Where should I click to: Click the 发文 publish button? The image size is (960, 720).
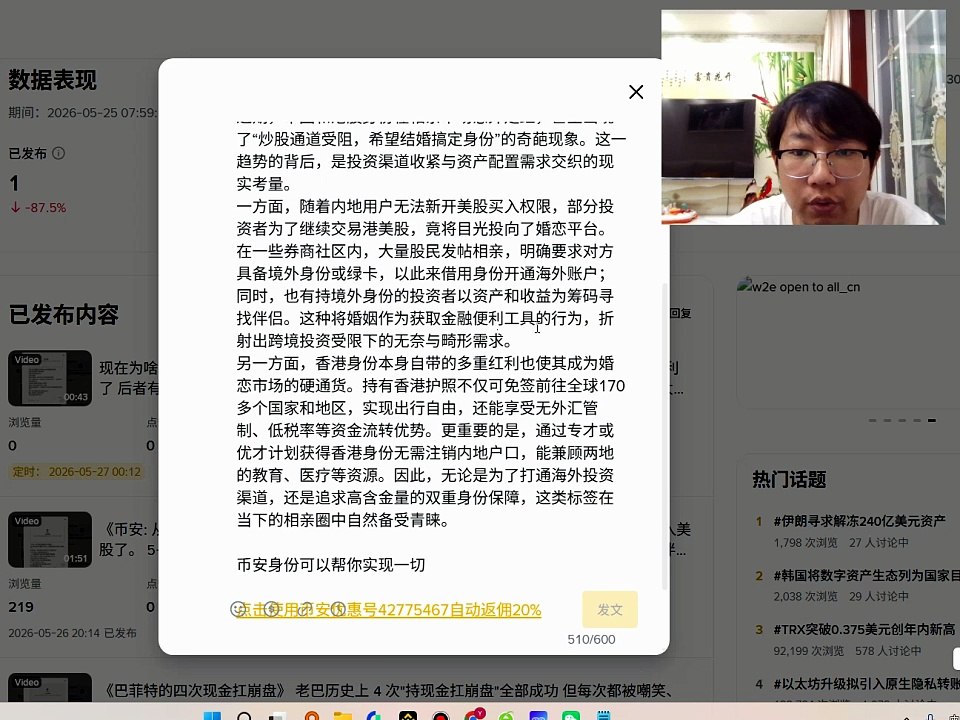point(610,609)
